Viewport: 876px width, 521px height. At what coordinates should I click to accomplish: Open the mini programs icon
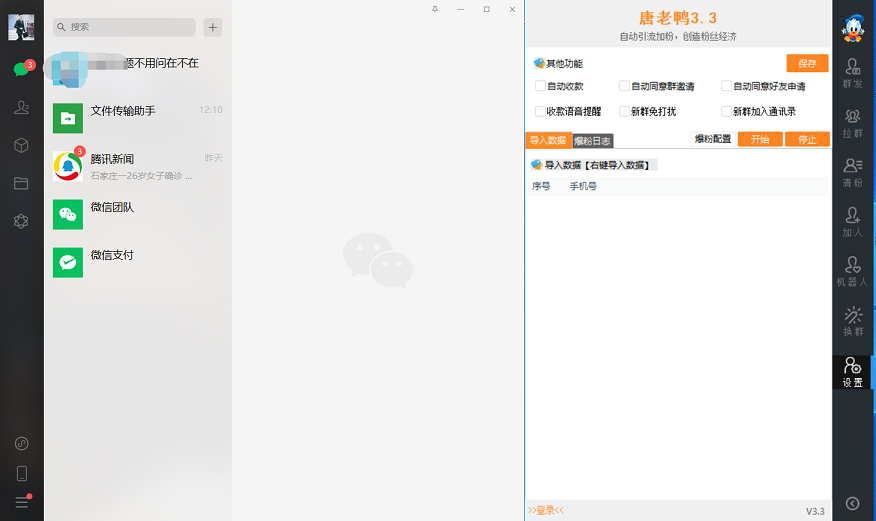21,443
